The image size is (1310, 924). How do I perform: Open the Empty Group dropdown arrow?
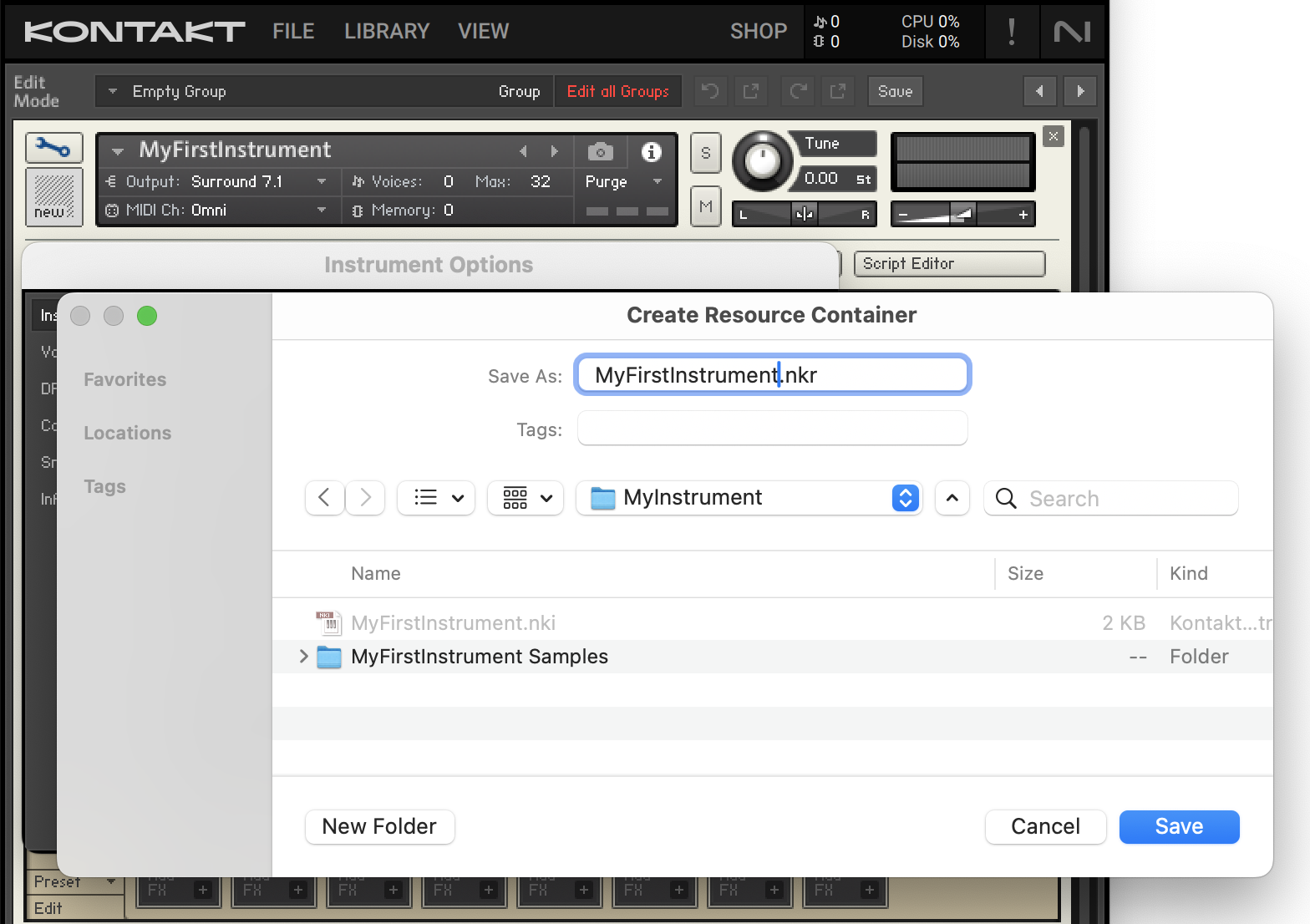113,91
